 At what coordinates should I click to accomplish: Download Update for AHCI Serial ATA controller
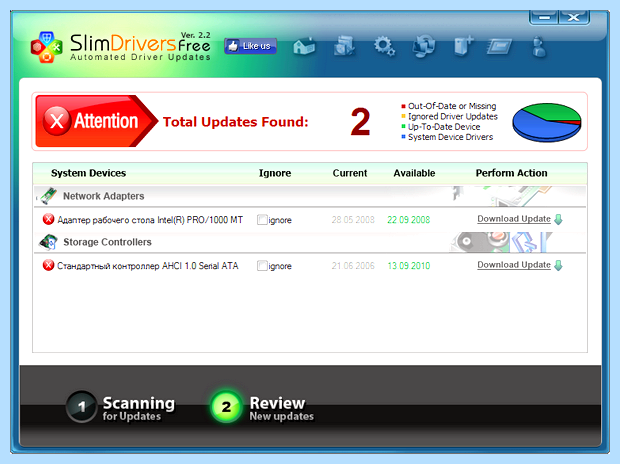pos(514,265)
